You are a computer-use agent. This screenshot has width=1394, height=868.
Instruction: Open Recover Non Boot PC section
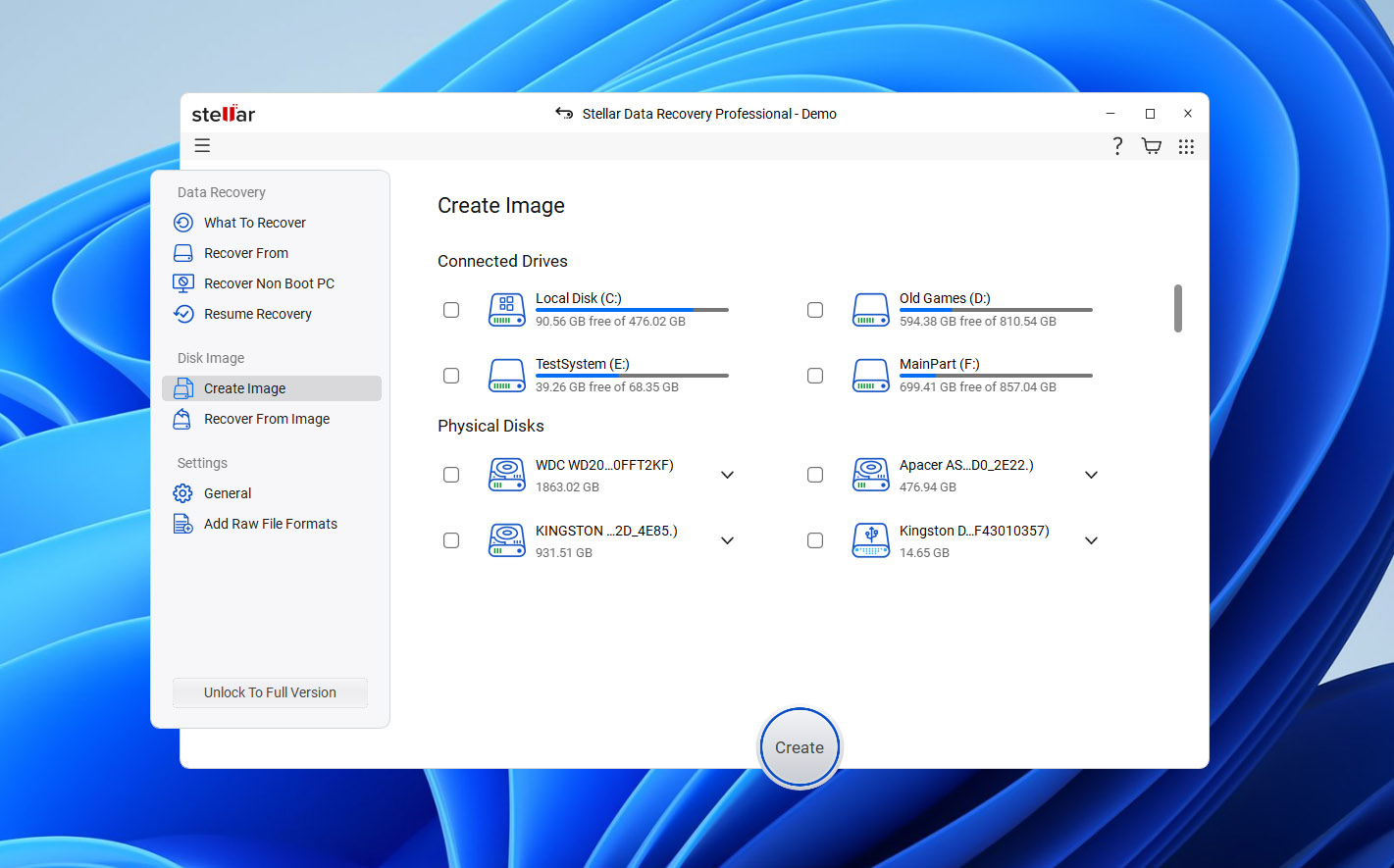[269, 283]
